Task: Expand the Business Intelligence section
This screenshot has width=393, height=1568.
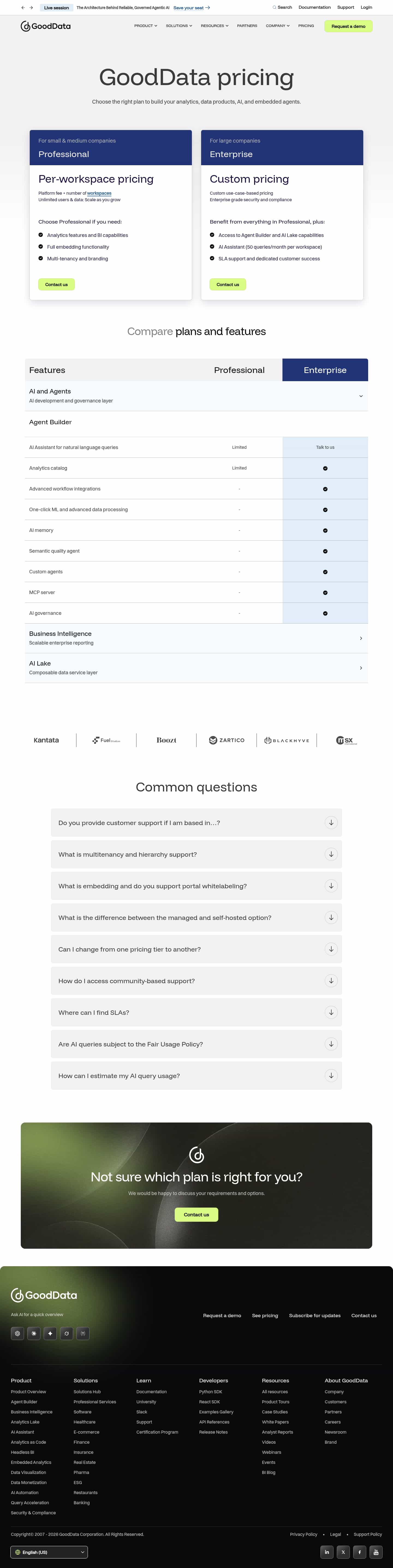Action: click(x=361, y=639)
